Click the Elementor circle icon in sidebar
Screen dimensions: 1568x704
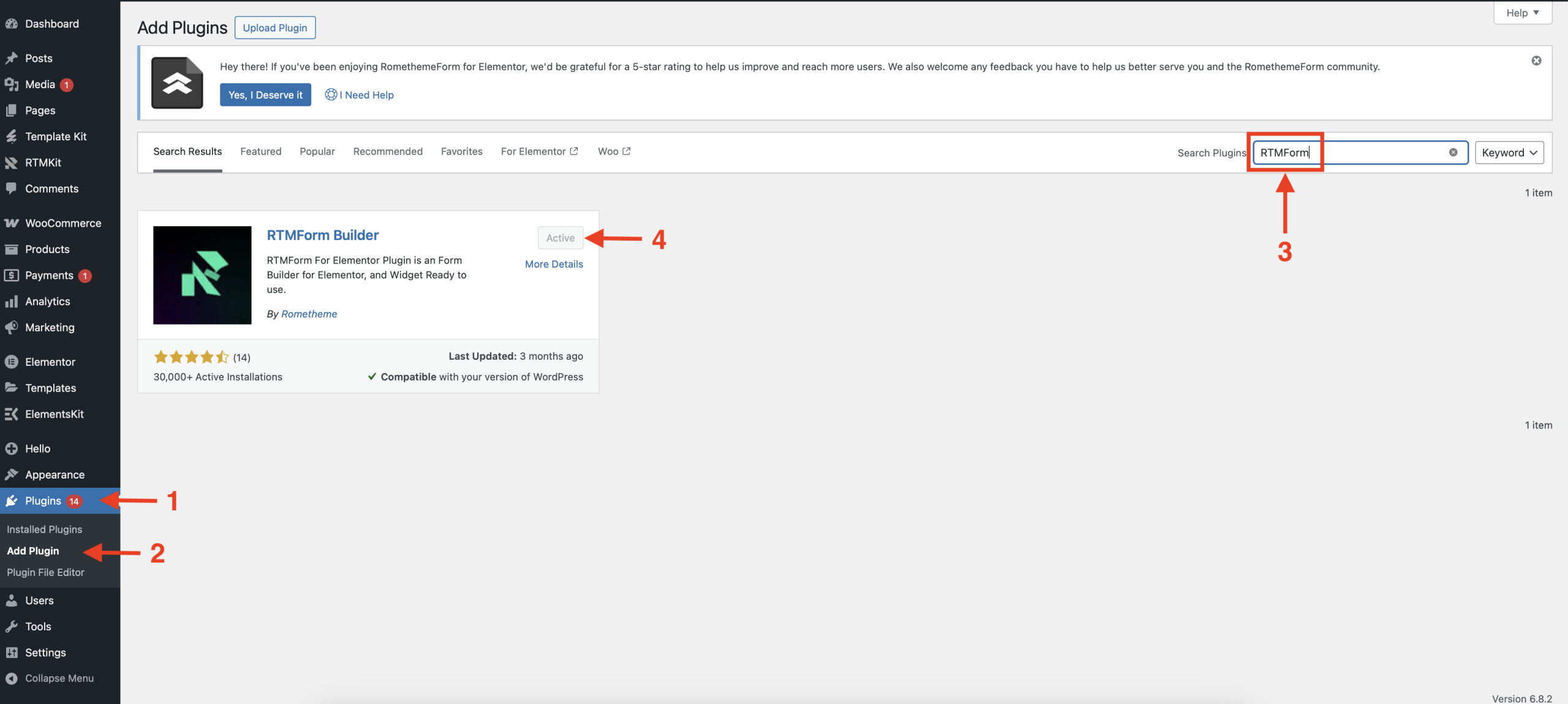click(11, 362)
